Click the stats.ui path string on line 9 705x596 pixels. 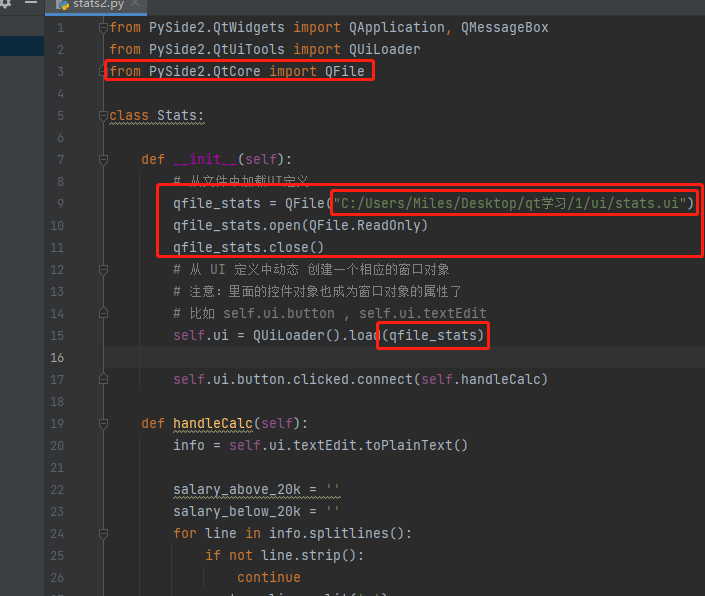pos(510,204)
